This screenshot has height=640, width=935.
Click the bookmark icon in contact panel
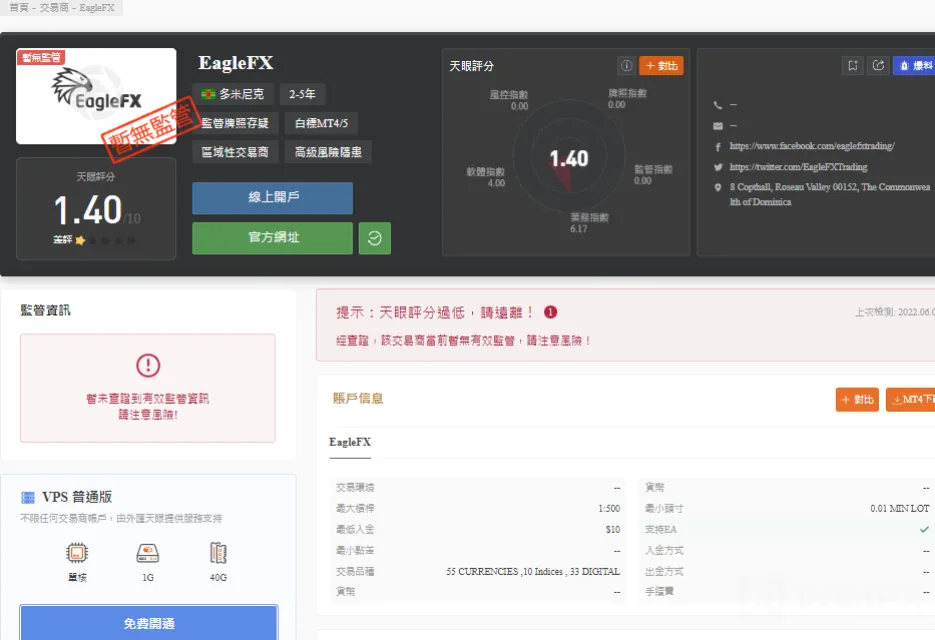853,66
